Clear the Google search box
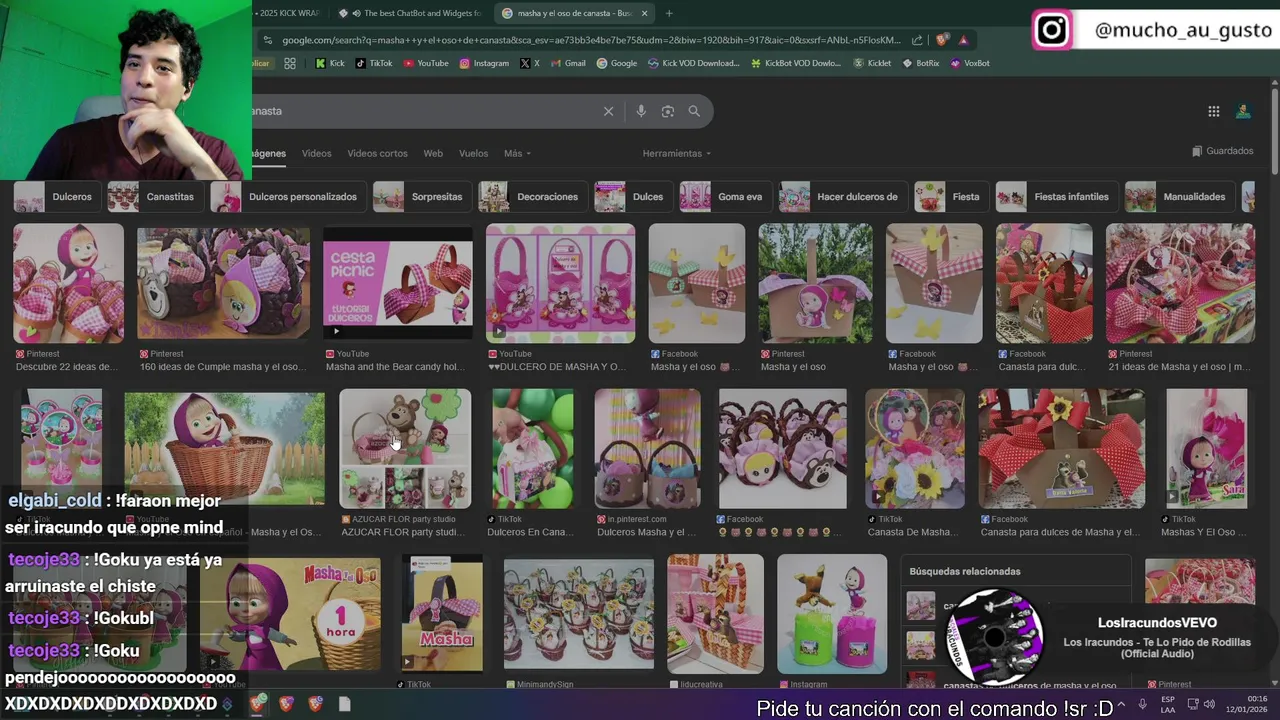Screen dimensions: 1280x720 [608, 111]
